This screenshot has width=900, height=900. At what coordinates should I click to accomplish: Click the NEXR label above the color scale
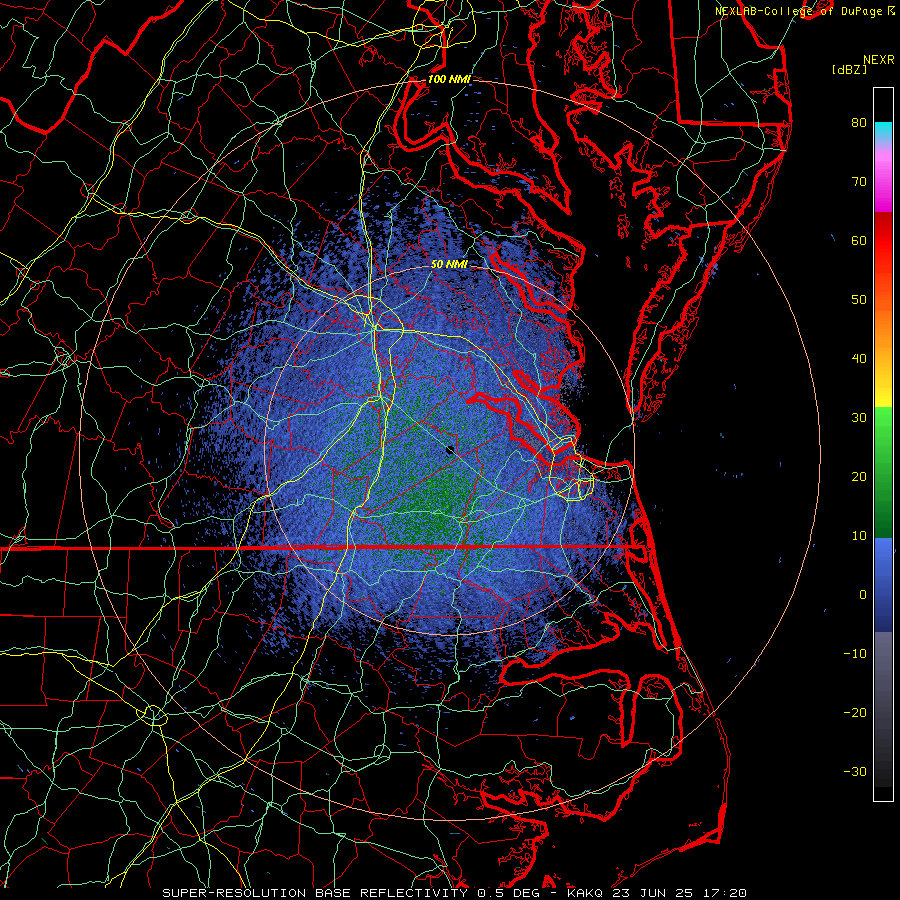coord(878,60)
